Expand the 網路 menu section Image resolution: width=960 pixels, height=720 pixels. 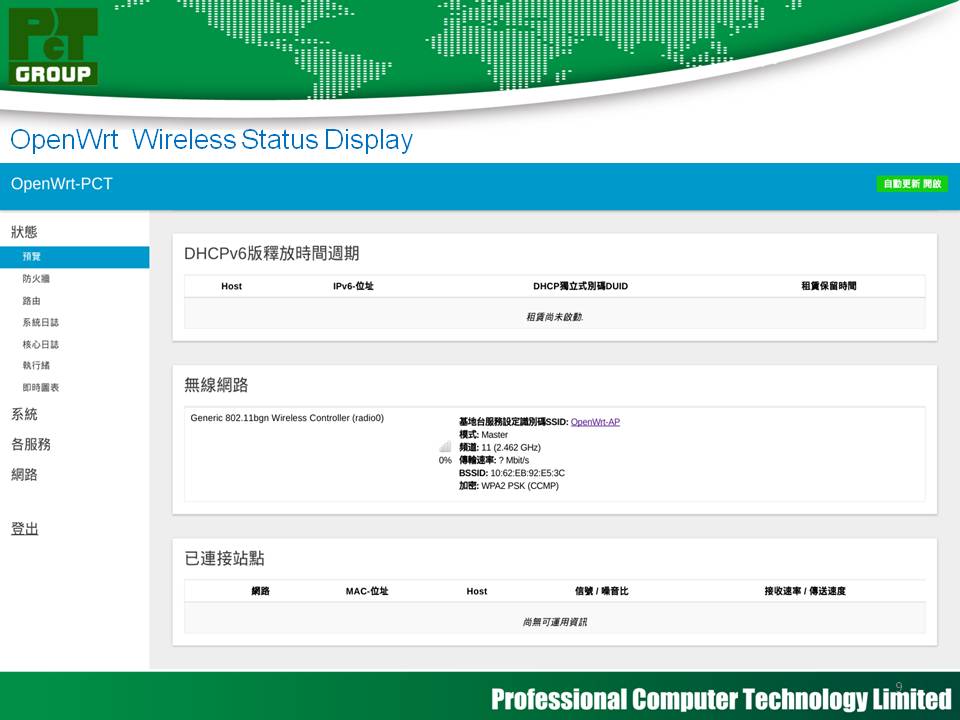coord(24,474)
